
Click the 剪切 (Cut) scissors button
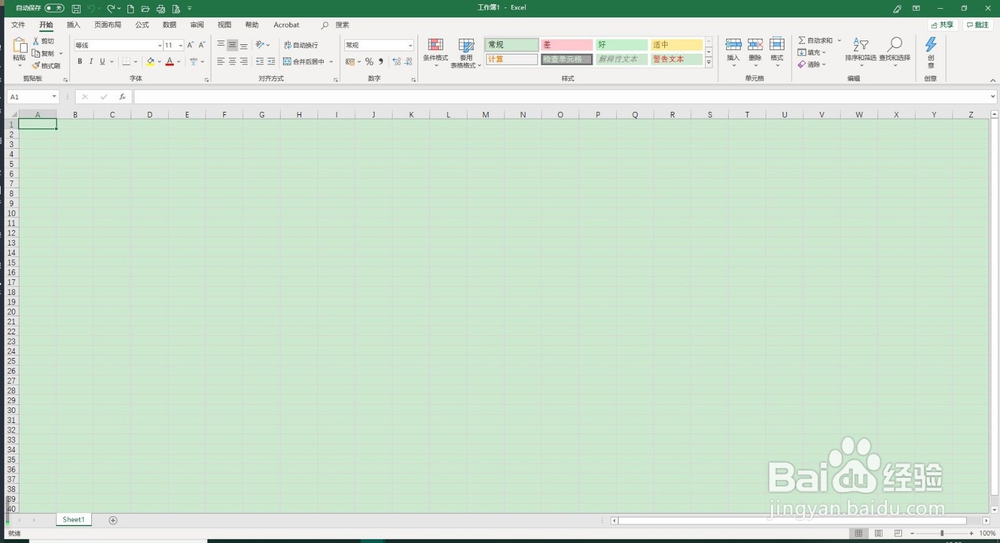[43, 41]
